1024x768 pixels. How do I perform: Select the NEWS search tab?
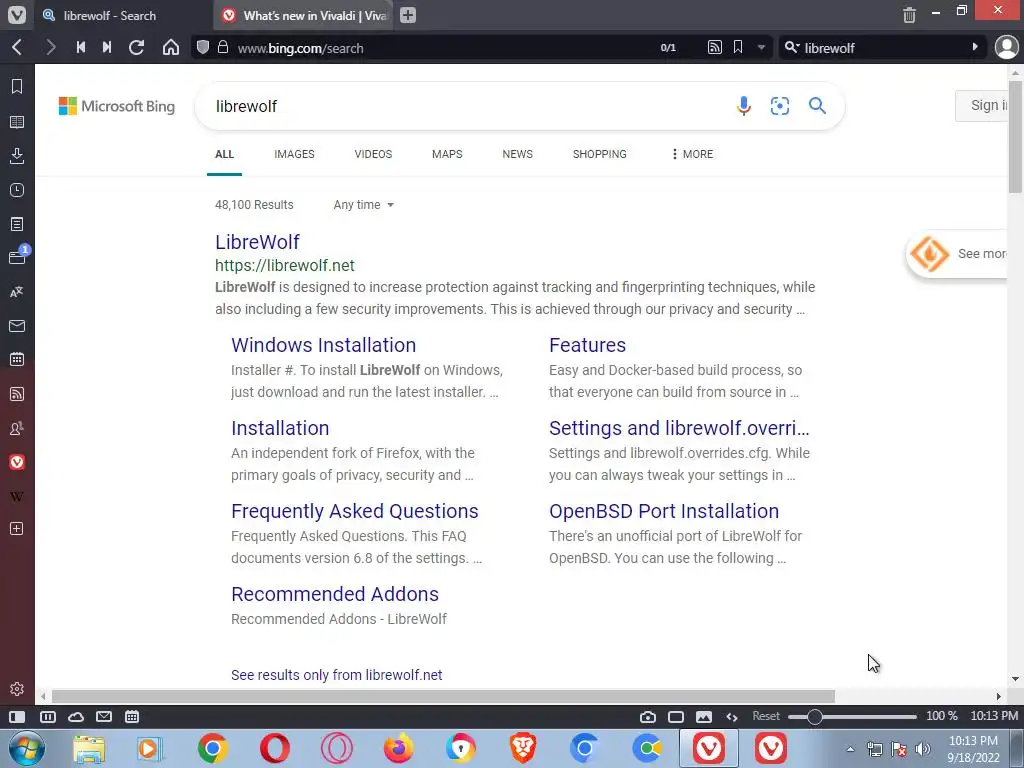(x=517, y=154)
